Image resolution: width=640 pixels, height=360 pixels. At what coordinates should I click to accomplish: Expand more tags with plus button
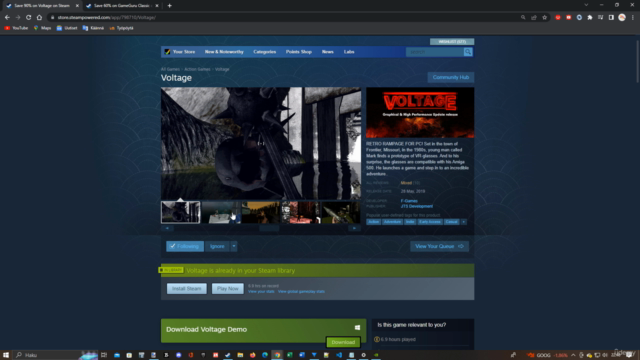tap(463, 222)
